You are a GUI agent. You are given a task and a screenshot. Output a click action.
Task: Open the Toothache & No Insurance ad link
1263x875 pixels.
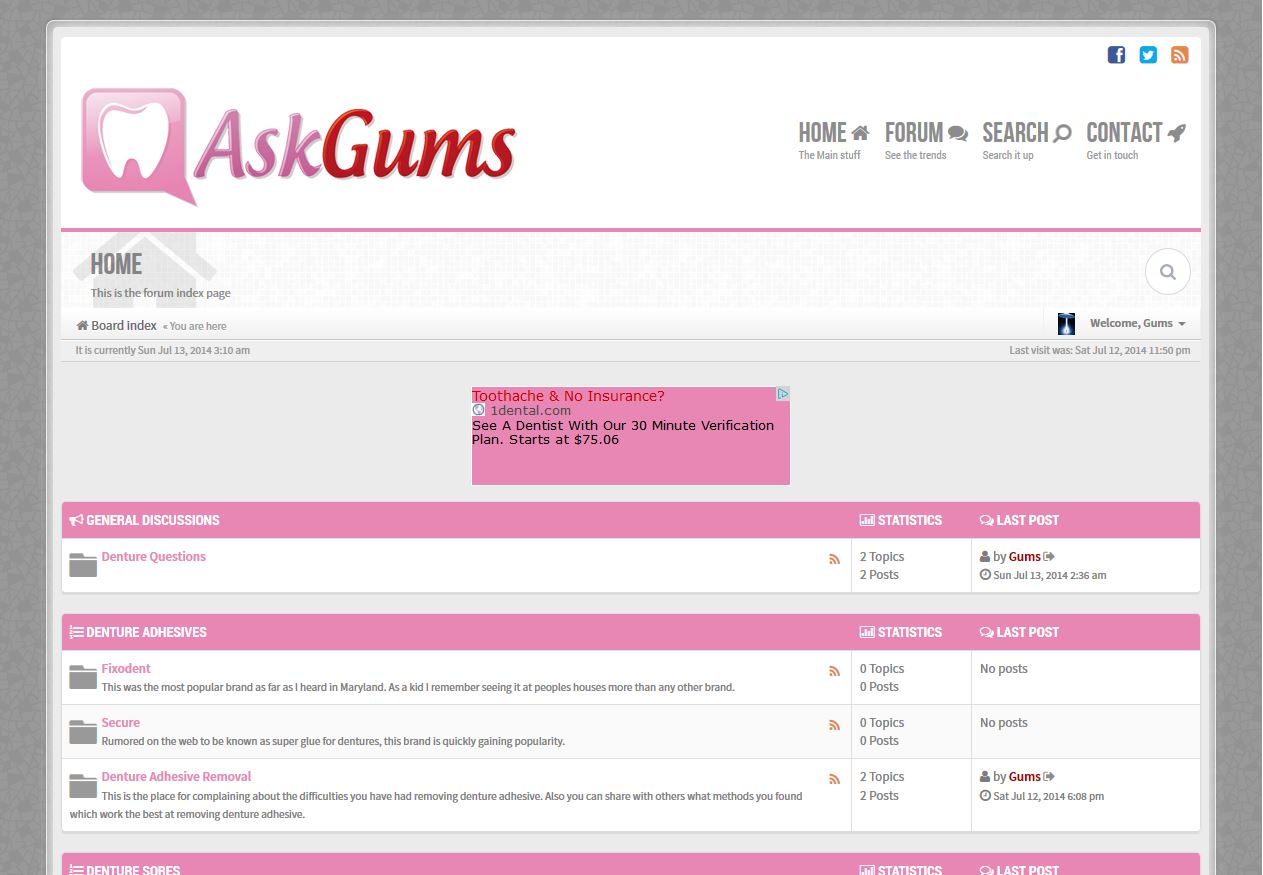click(568, 396)
